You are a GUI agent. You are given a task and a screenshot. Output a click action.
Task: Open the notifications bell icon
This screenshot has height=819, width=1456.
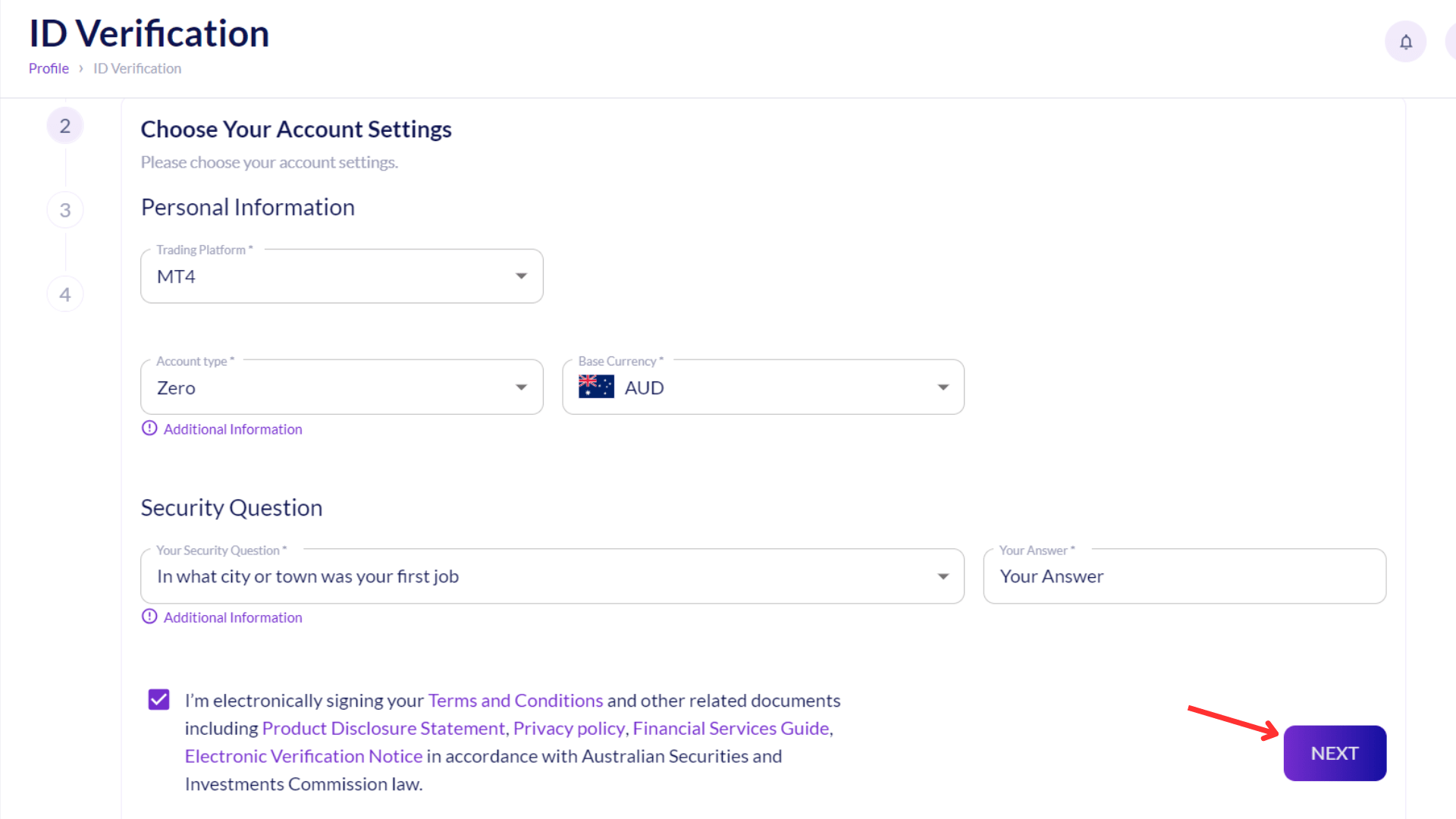(1405, 41)
